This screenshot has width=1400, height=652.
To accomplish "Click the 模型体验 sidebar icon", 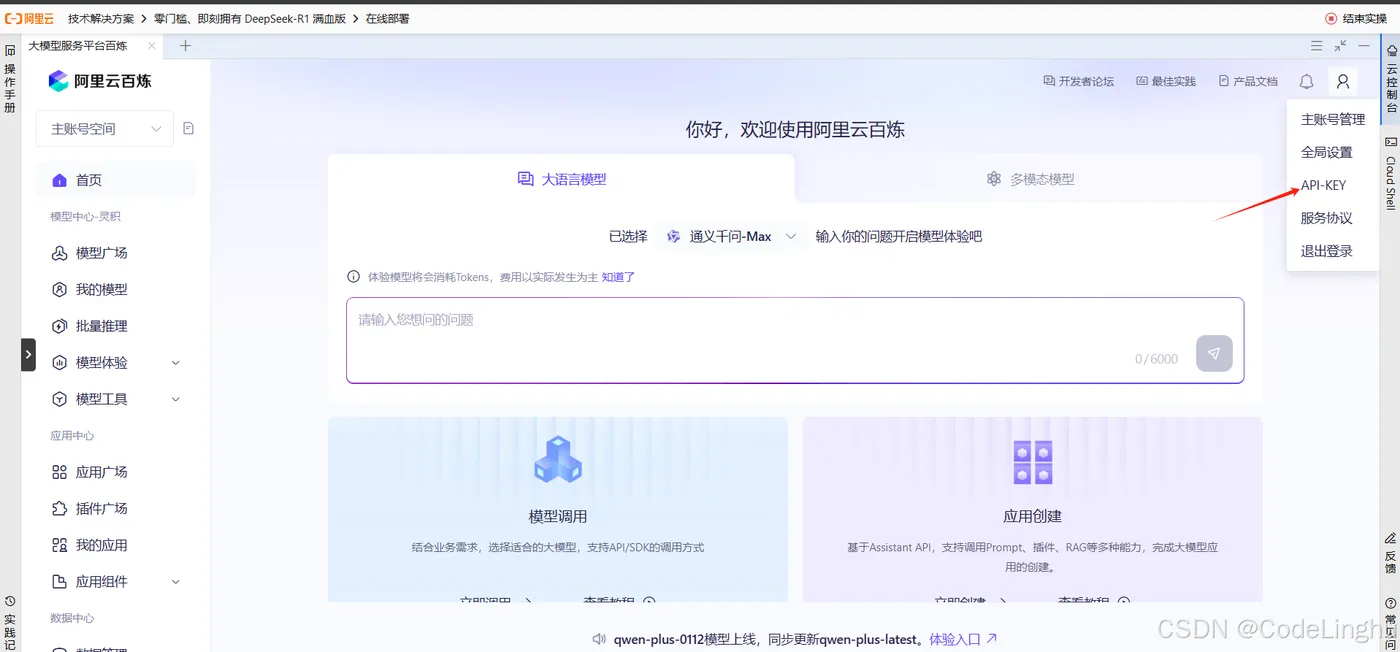I will click(59, 362).
